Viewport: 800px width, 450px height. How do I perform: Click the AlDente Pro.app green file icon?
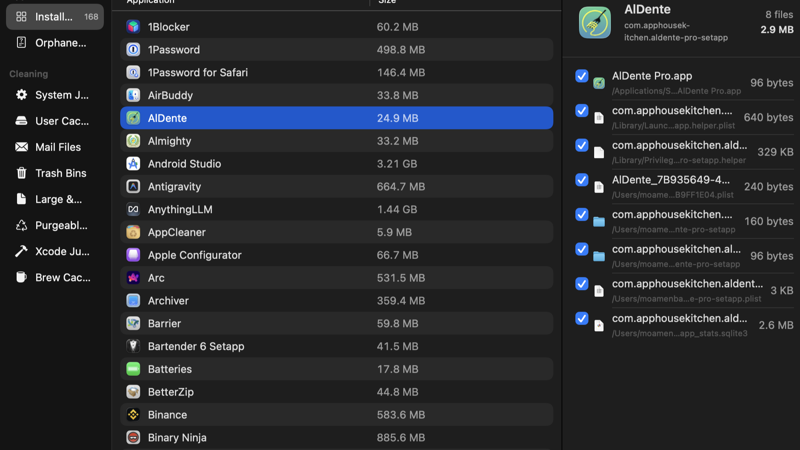pos(599,83)
